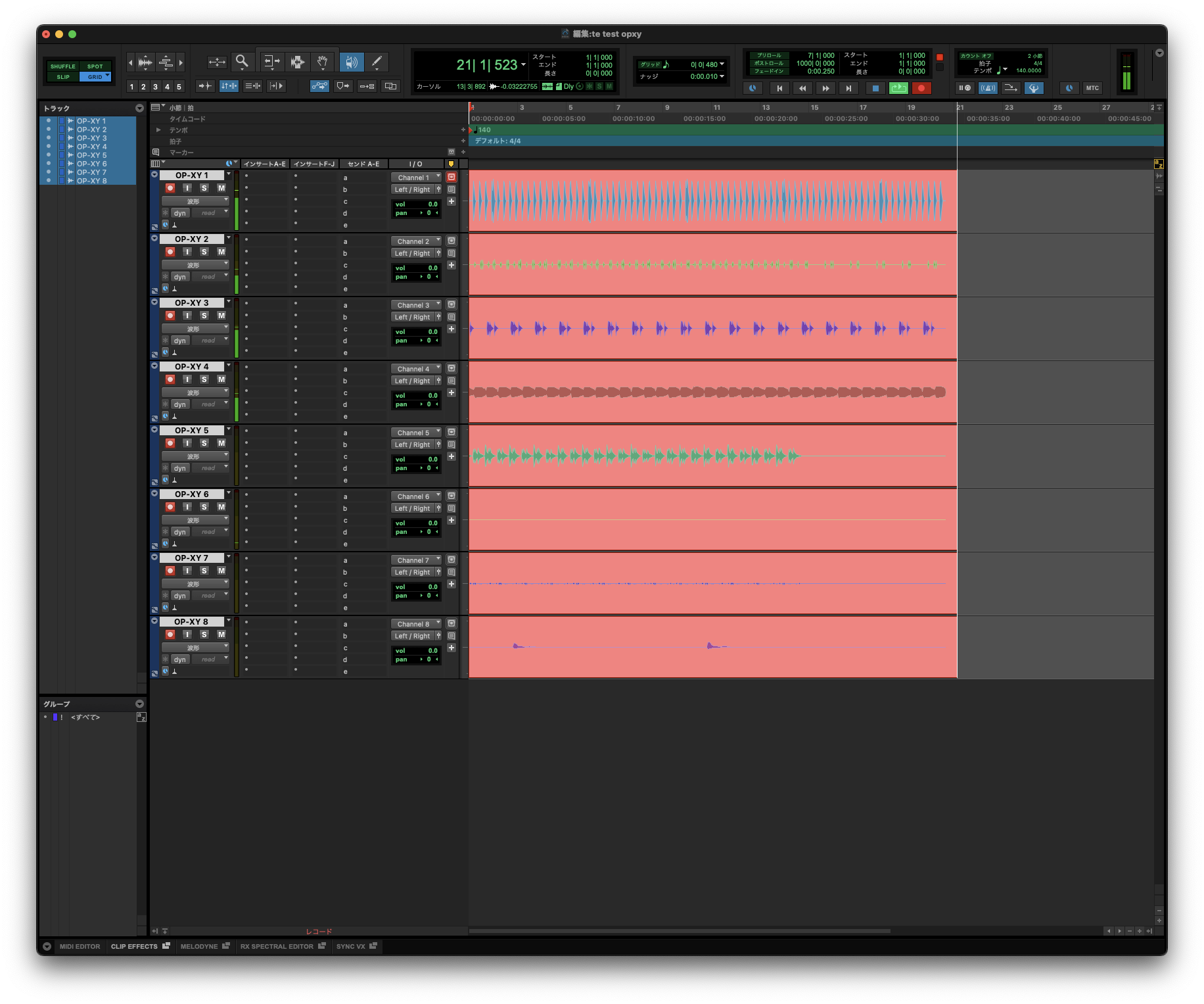Click the red record transport button
The width and height of the screenshot is (1204, 1004).
(921, 88)
